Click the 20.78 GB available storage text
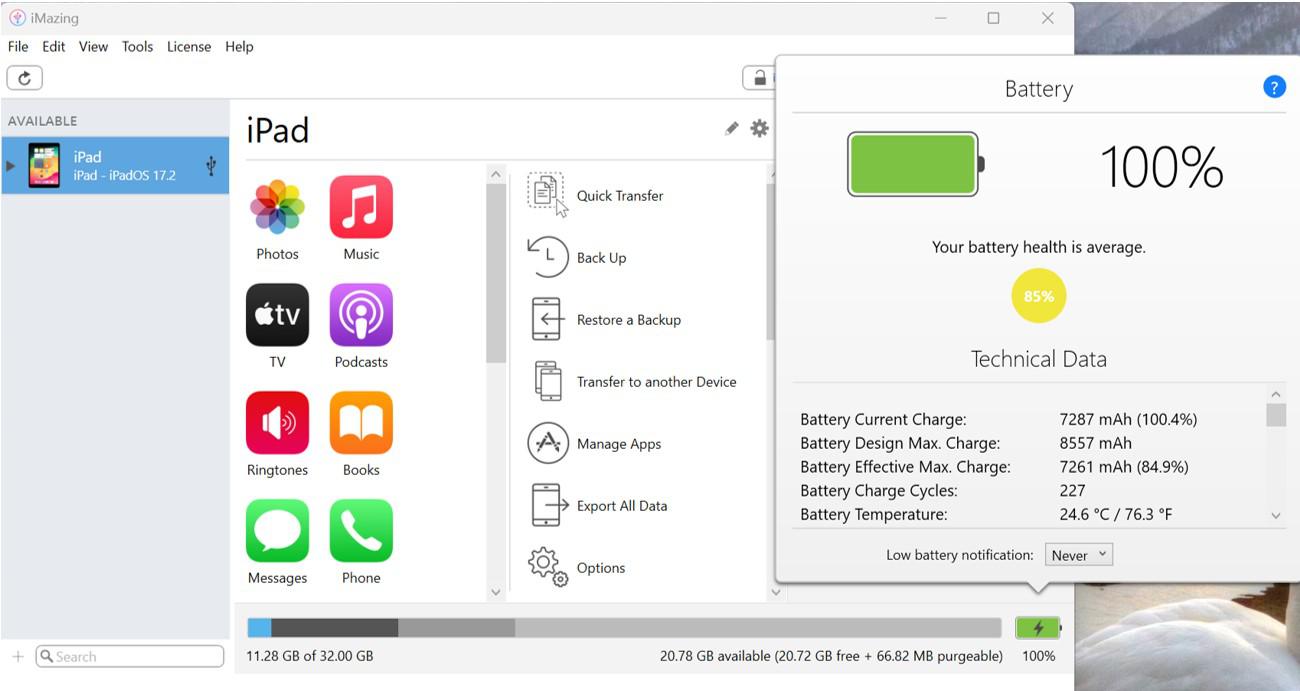Image resolution: width=1300 pixels, height=691 pixels. click(x=831, y=656)
